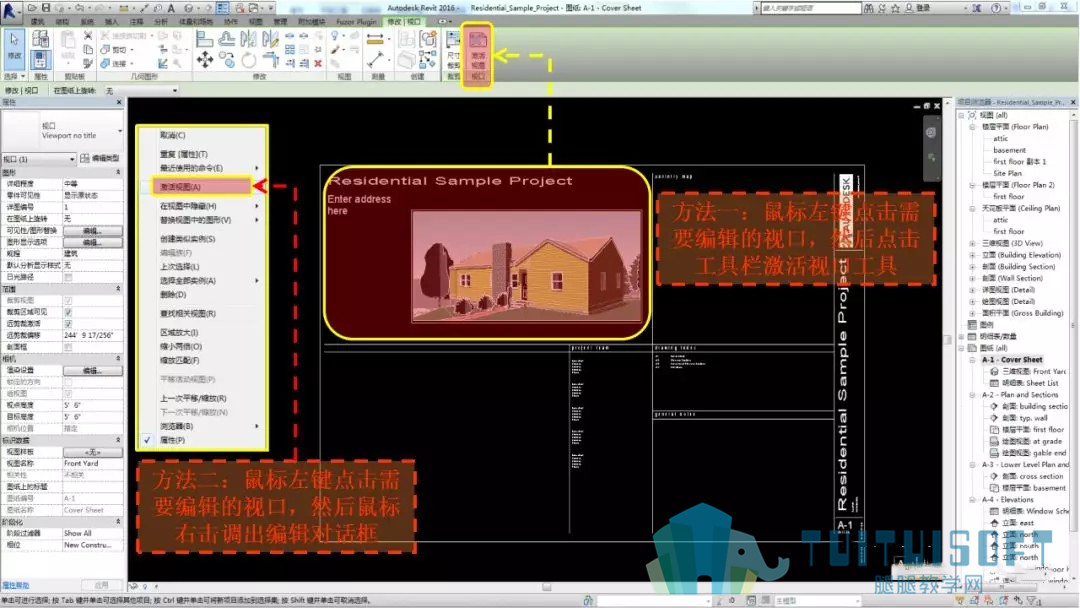1080x608 pixels.
Task: Click the Save icon in quick access toolbar
Action: click(x=46, y=8)
